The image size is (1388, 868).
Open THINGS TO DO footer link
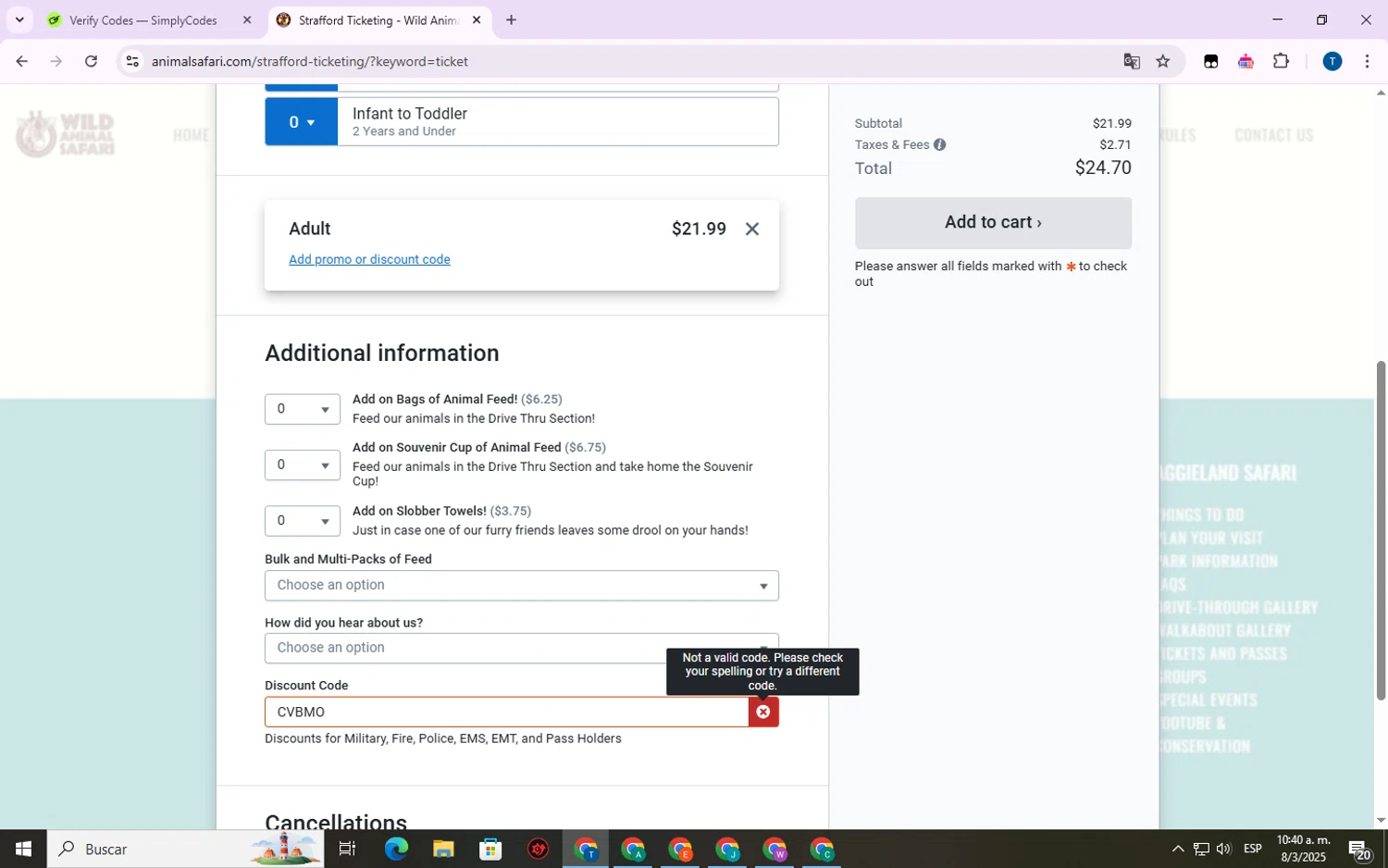pos(1202,515)
